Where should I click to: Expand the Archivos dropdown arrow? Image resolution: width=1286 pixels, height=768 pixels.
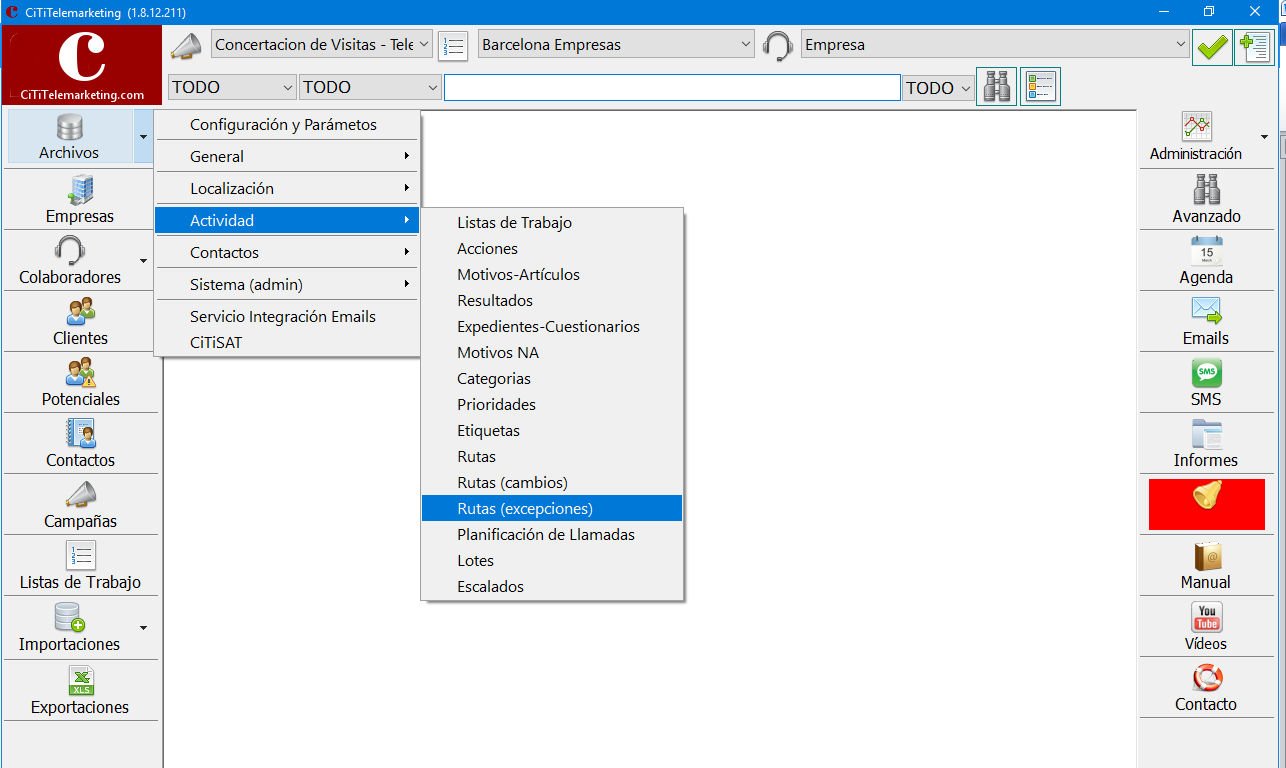pyautogui.click(x=144, y=137)
